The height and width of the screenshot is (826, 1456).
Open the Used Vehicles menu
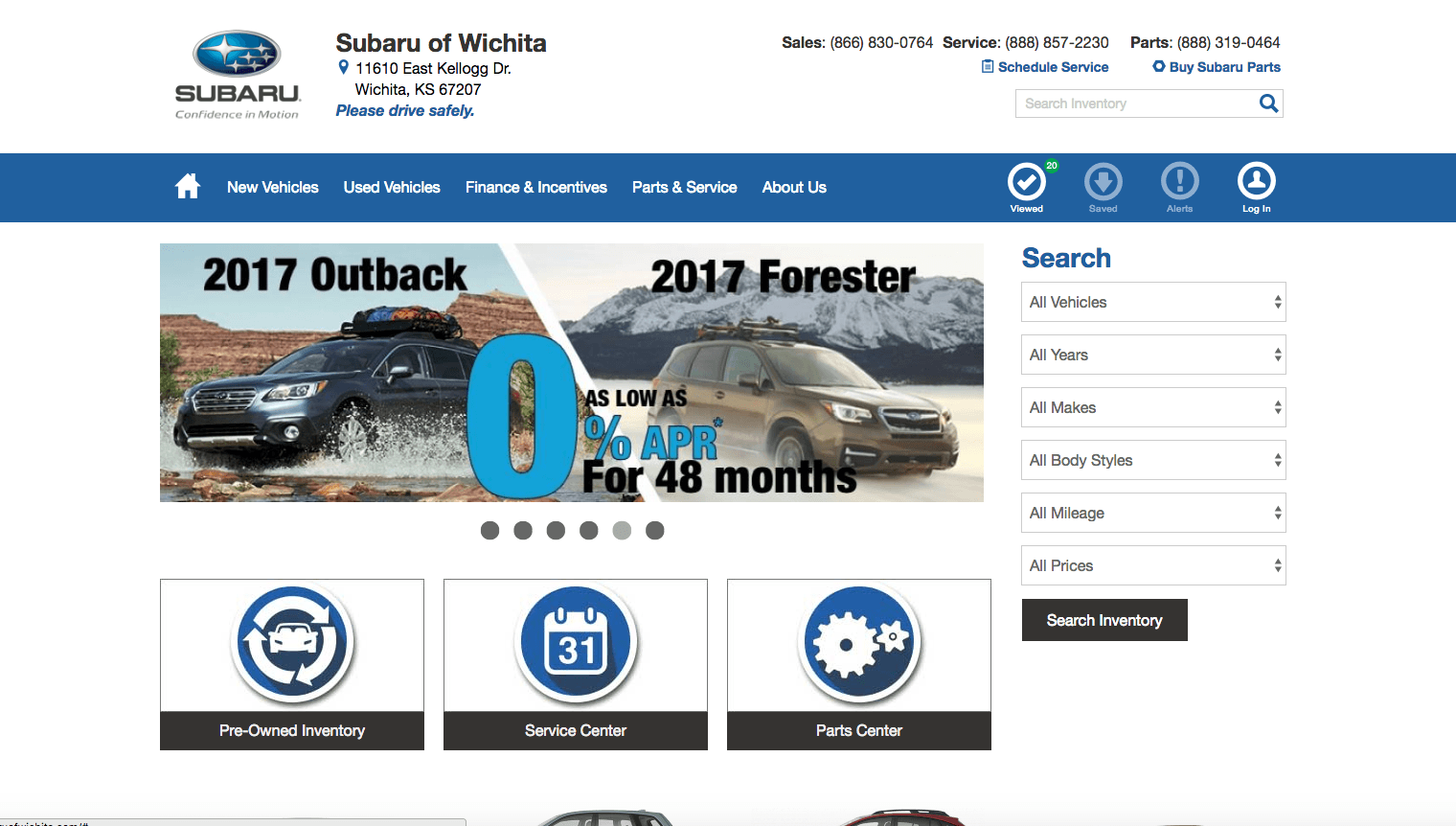point(392,187)
